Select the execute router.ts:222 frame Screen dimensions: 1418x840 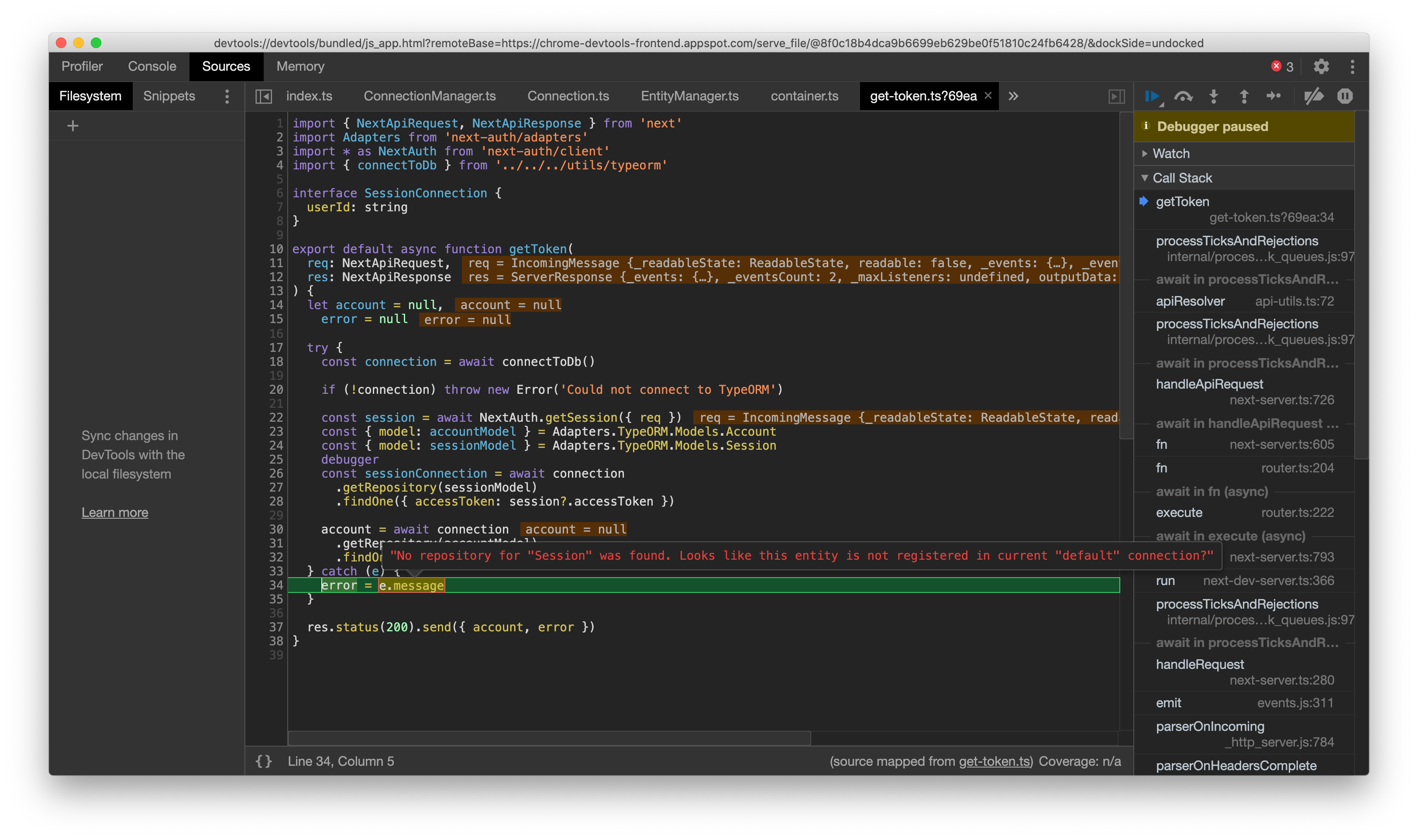pos(1244,512)
